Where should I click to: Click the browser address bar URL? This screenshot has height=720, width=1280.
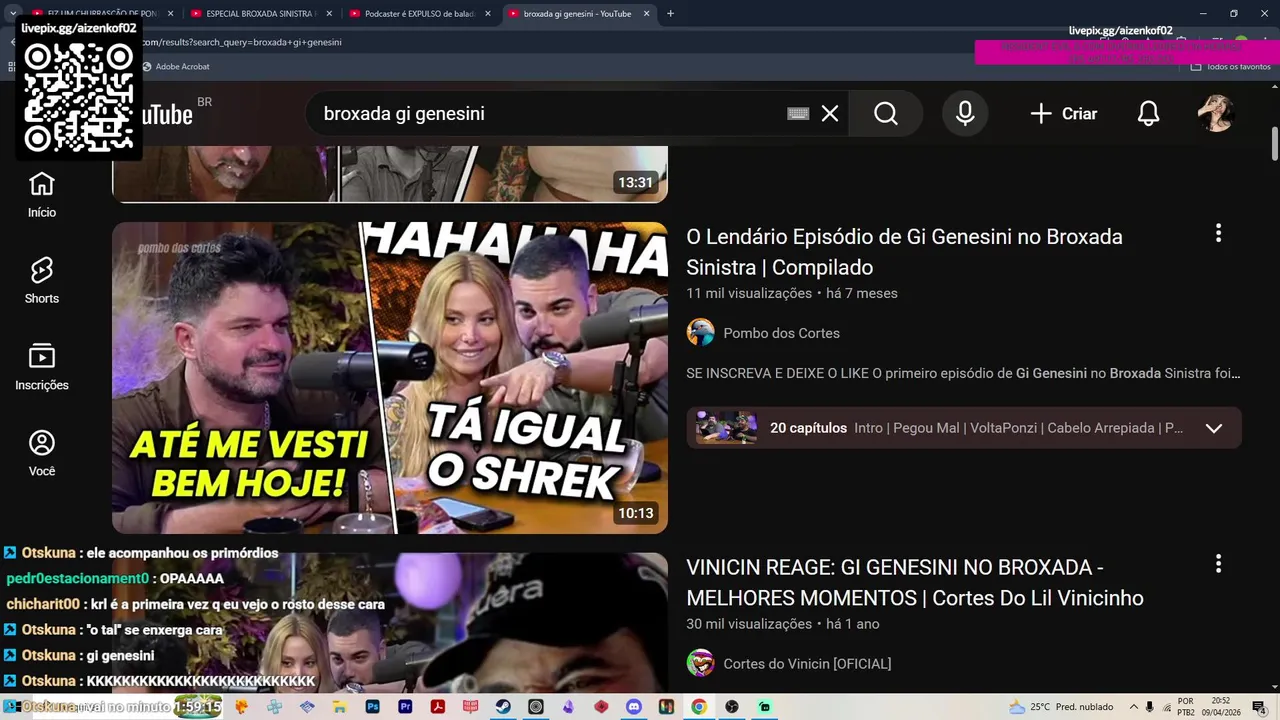pyautogui.click(x=240, y=42)
